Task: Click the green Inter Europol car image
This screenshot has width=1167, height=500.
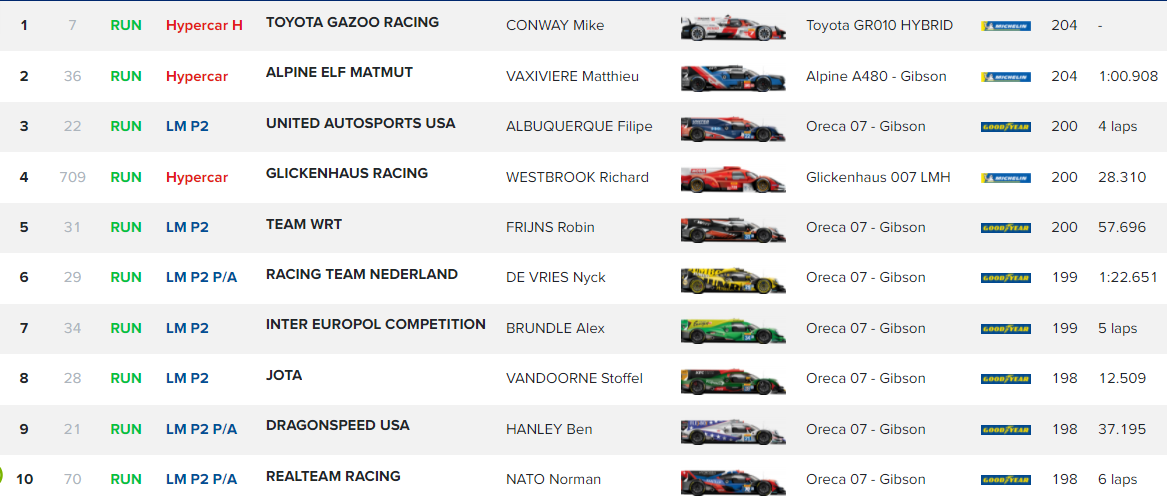Action: tap(733, 330)
